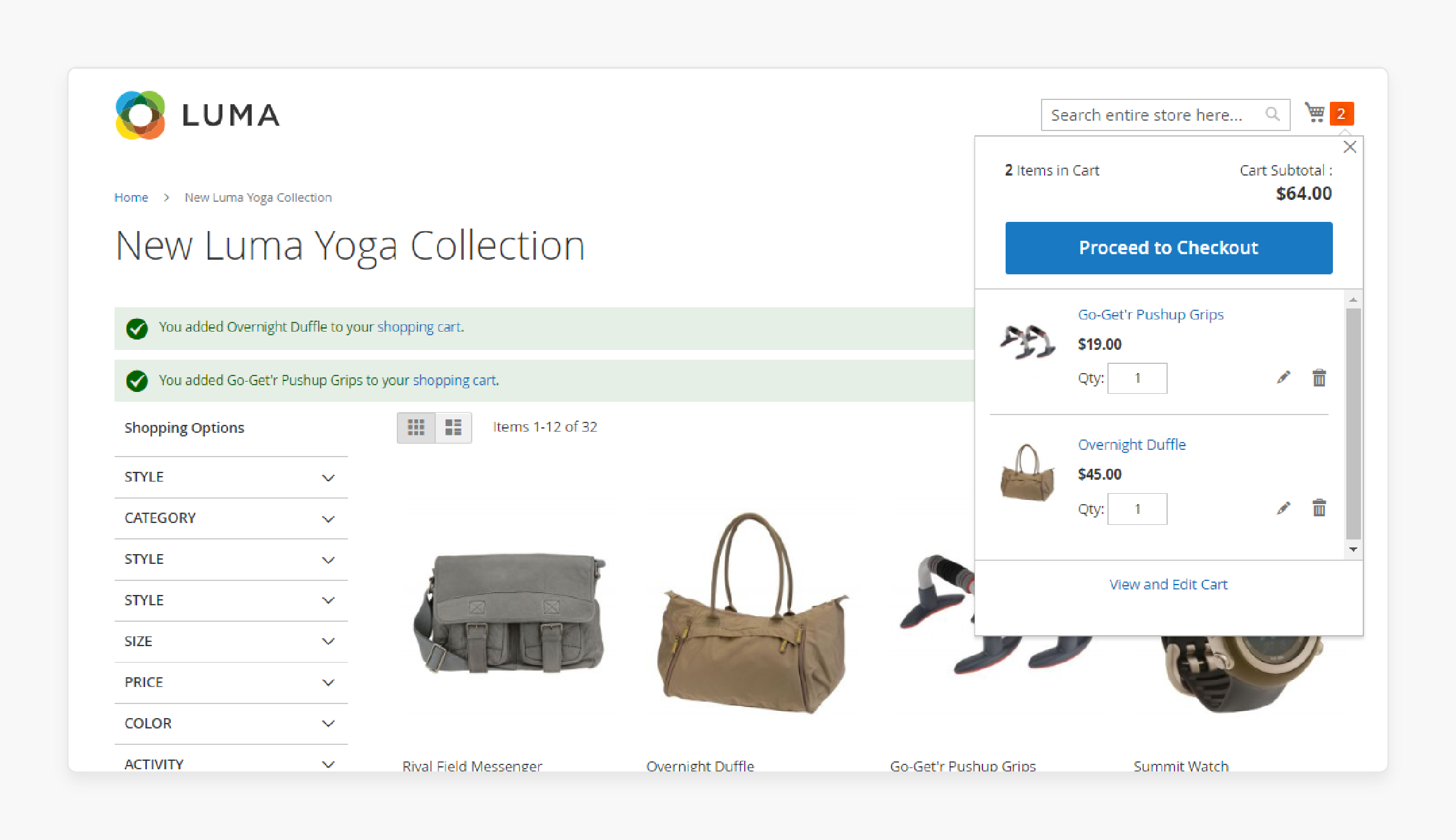The width and height of the screenshot is (1456, 840).
Task: Expand the first STYLE filter
Action: tap(231, 477)
